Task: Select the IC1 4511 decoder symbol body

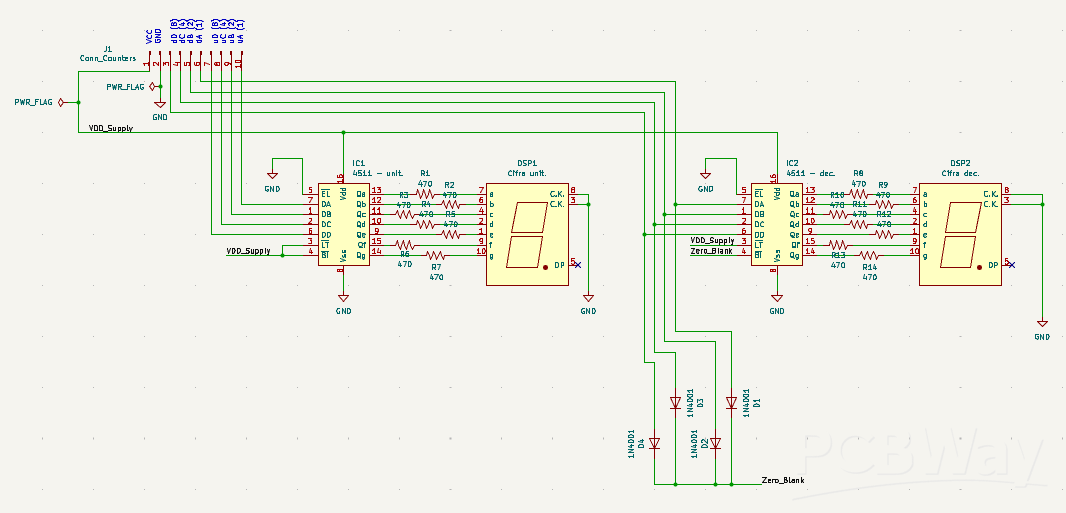Action: pyautogui.click(x=343, y=224)
